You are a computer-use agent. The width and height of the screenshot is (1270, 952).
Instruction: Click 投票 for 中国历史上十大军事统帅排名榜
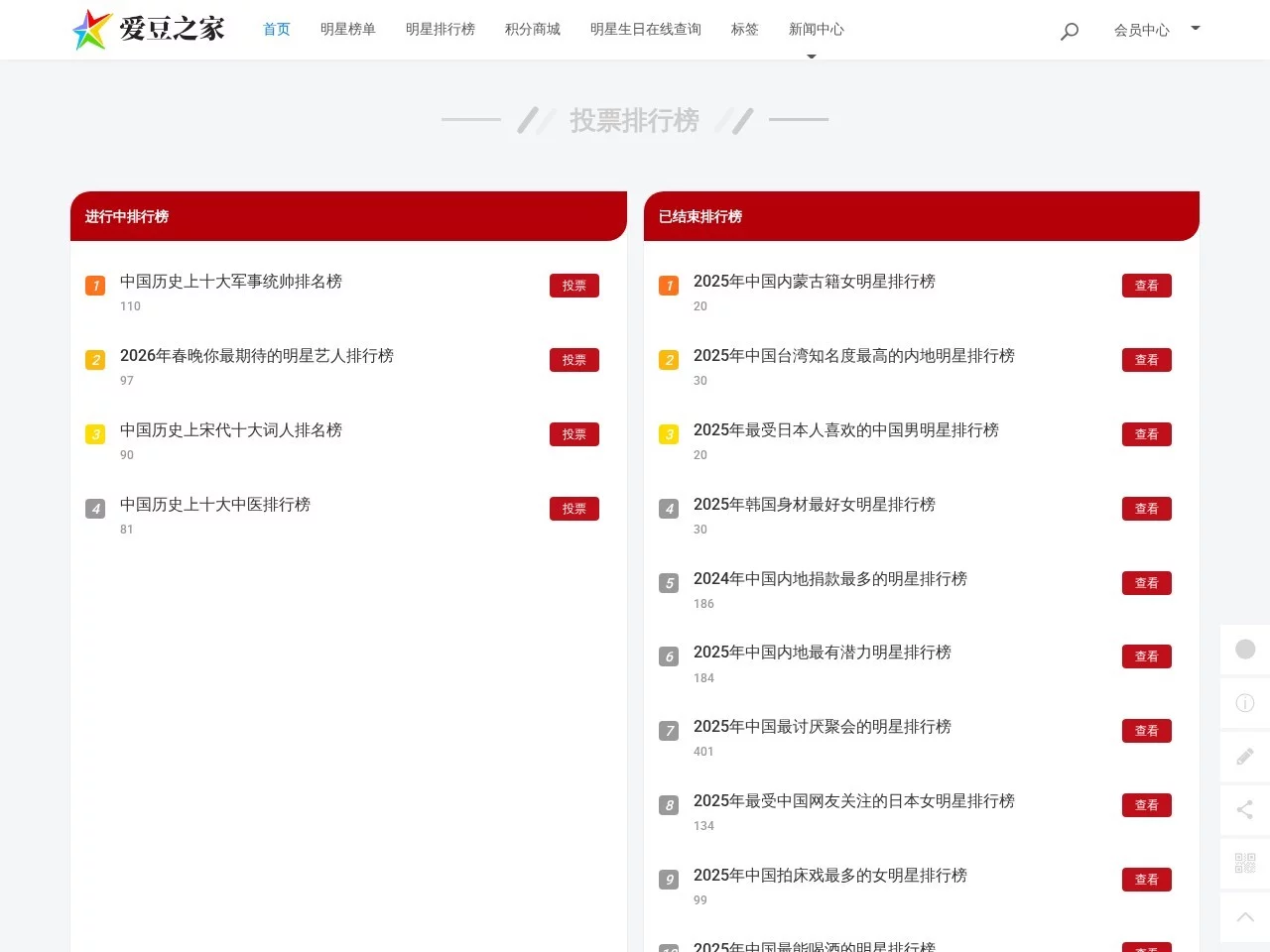click(x=573, y=286)
